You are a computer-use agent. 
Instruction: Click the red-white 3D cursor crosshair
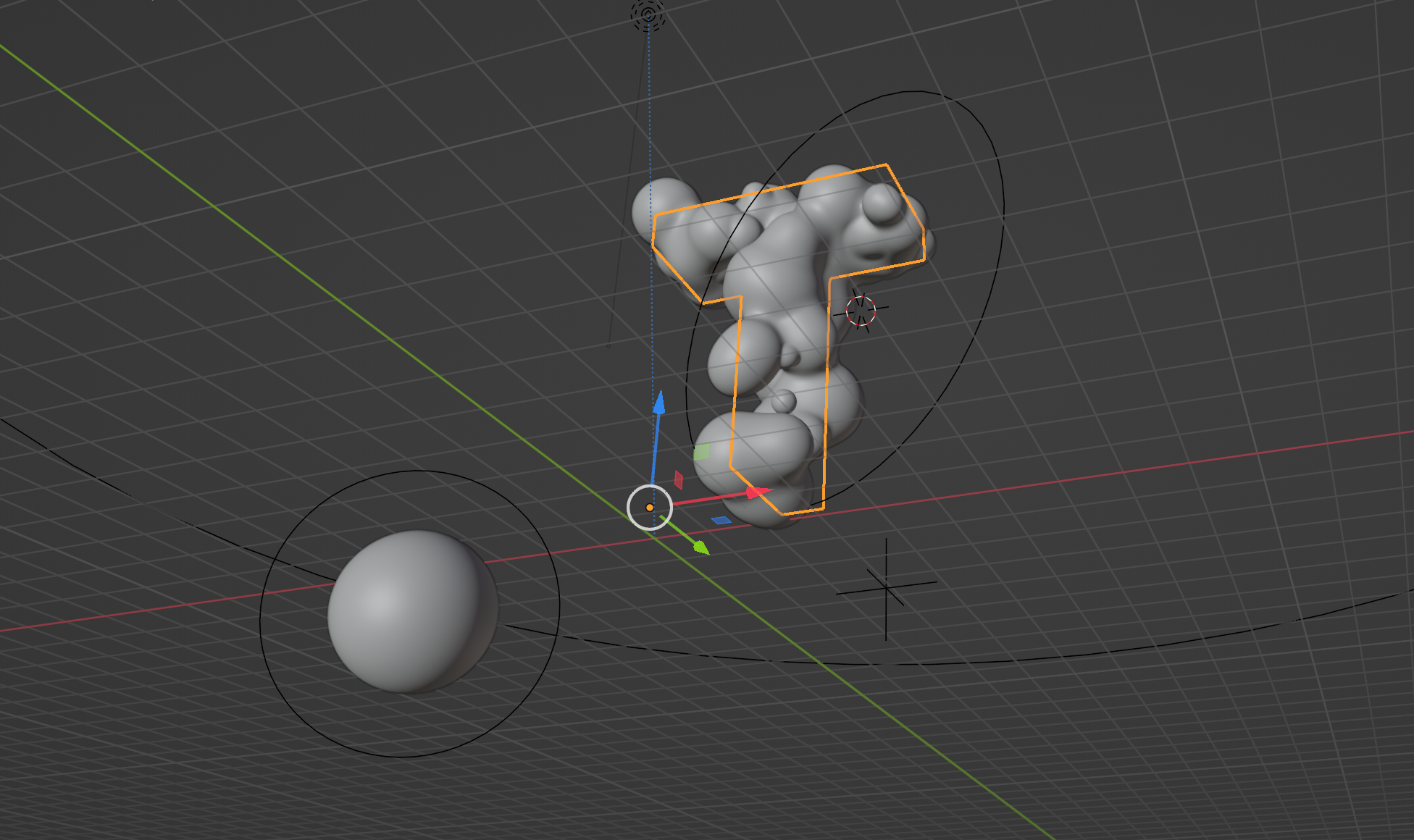click(x=861, y=311)
